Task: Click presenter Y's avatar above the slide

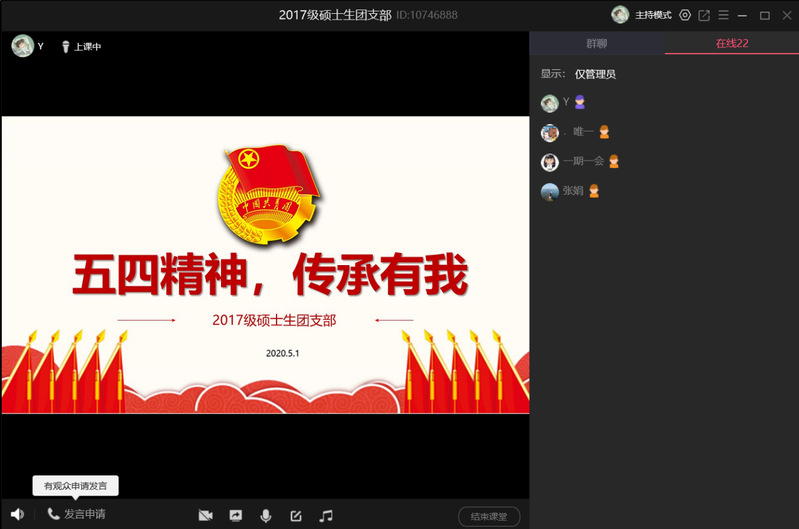Action: click(21, 46)
